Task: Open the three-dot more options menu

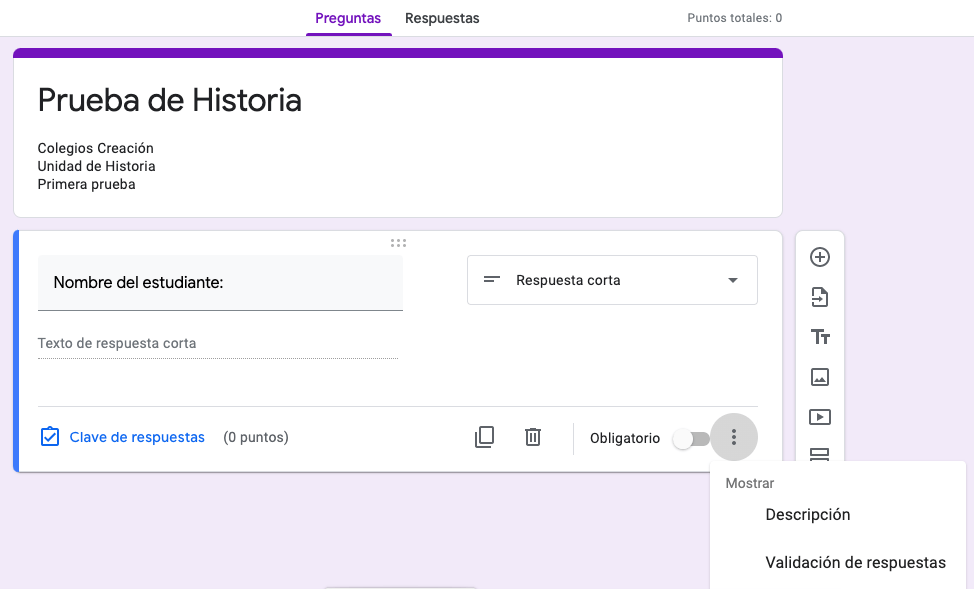Action: [x=734, y=437]
